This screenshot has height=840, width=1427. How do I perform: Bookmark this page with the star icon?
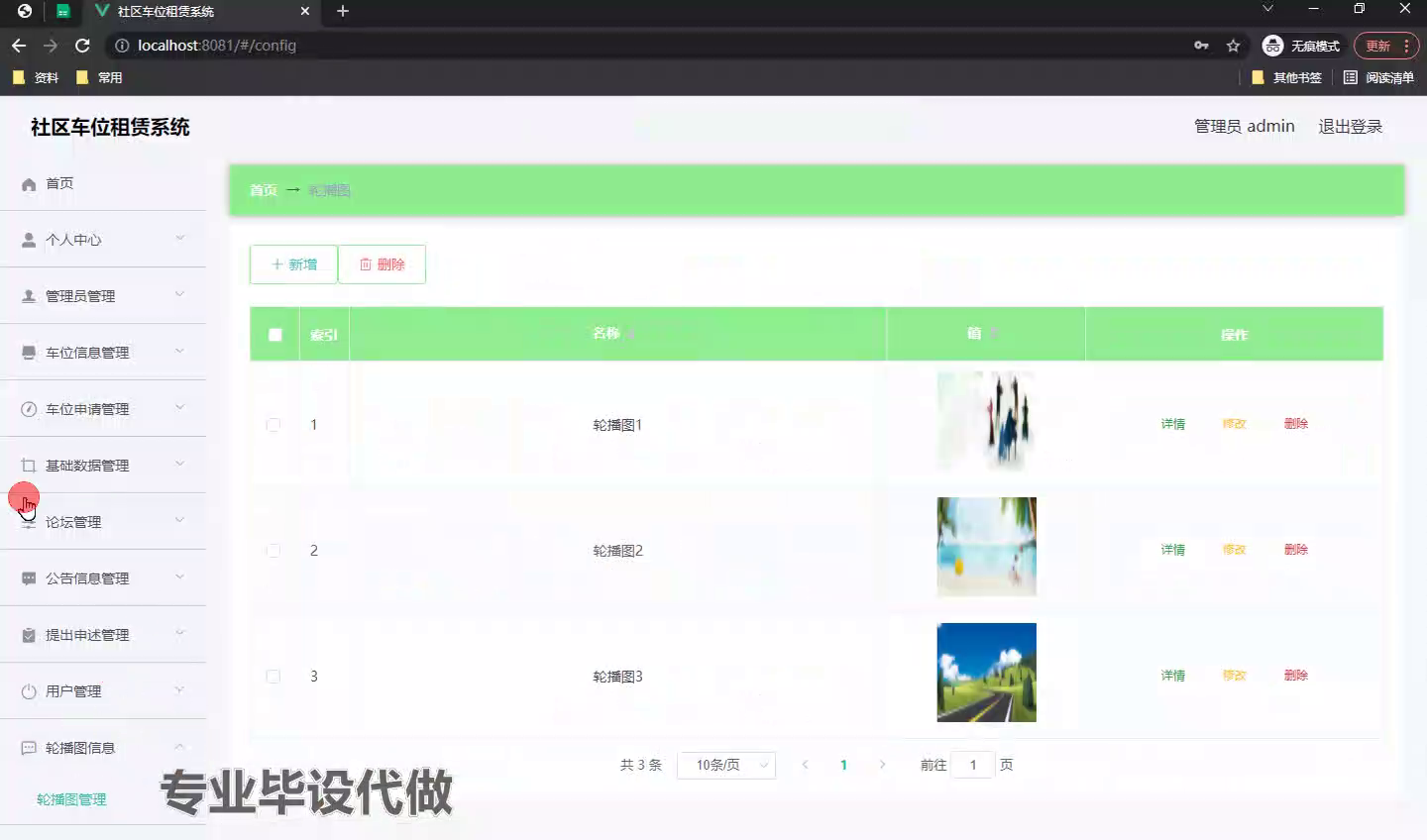[x=1233, y=46]
